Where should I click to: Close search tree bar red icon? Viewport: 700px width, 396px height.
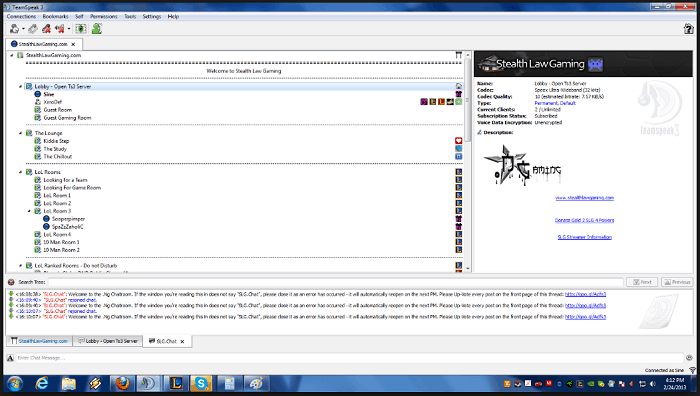point(11,282)
